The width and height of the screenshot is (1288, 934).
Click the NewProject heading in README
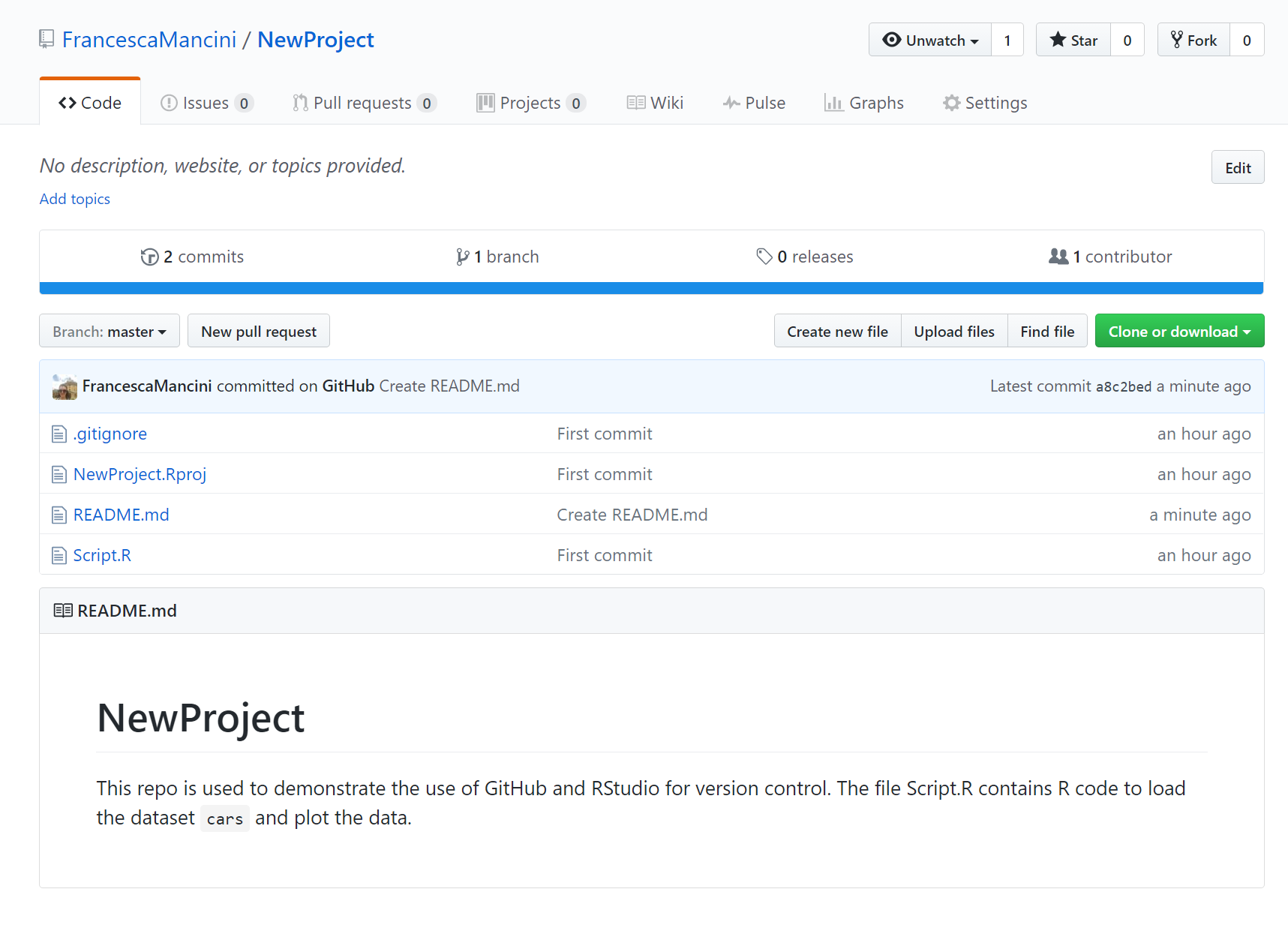click(x=201, y=718)
